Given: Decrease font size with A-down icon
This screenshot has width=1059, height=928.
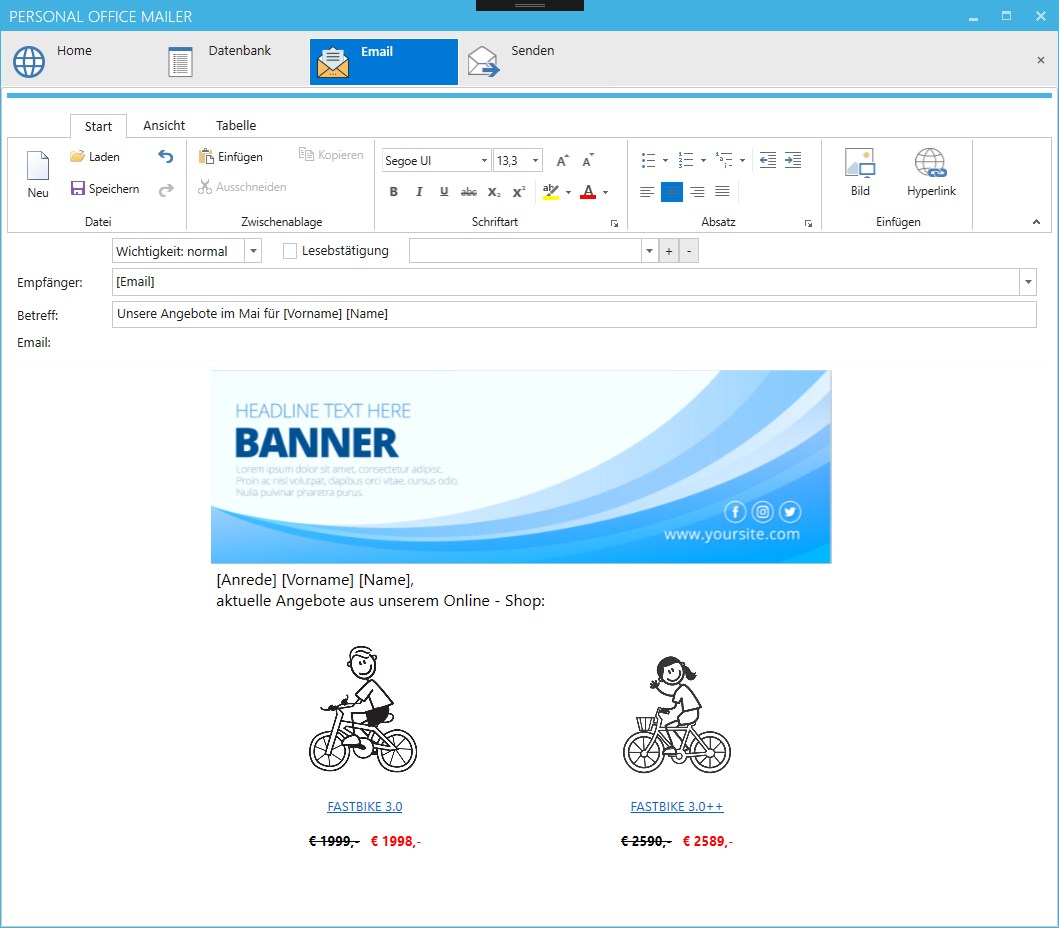Looking at the screenshot, I should pyautogui.click(x=588, y=160).
